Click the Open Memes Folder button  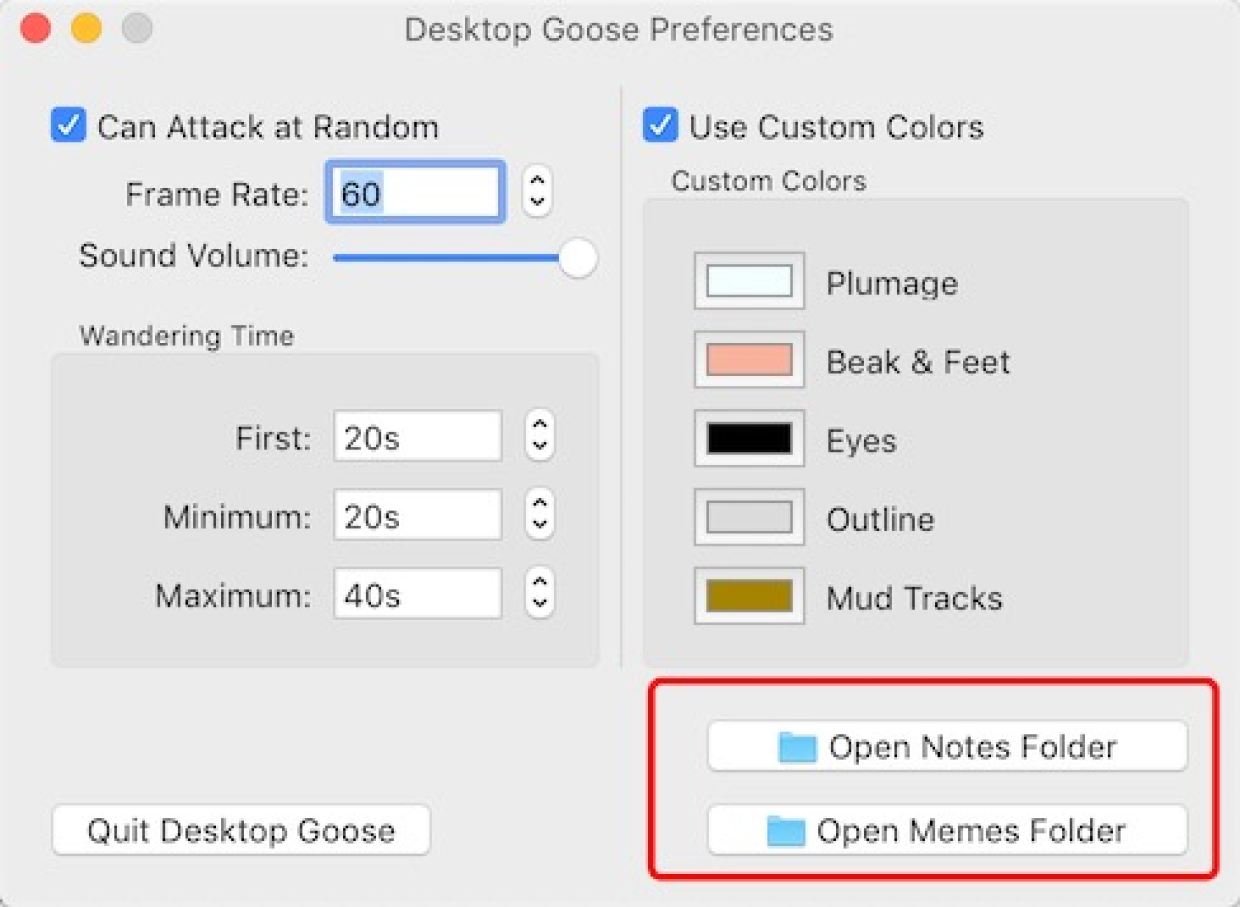coord(947,831)
